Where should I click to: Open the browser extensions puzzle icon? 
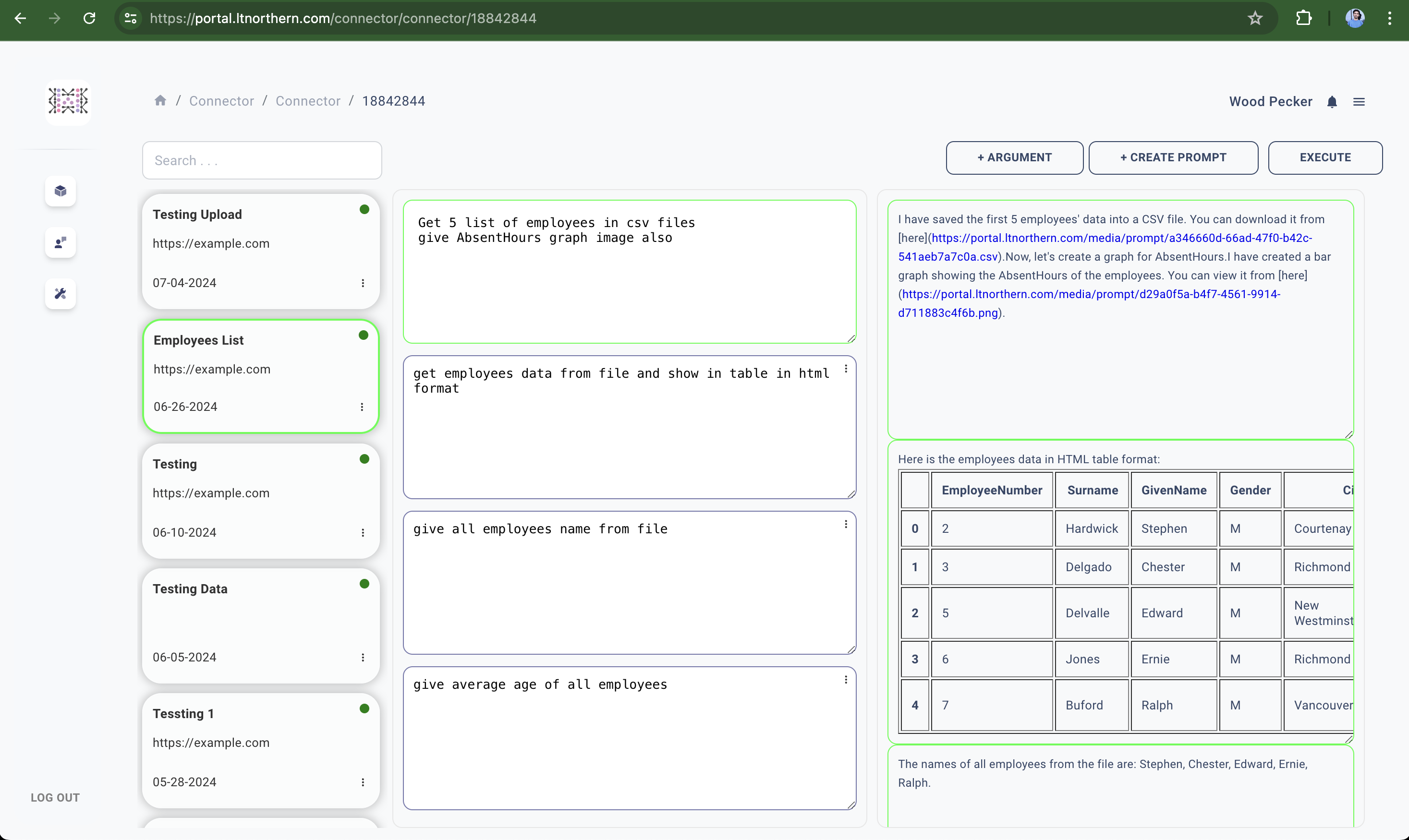coord(1304,18)
